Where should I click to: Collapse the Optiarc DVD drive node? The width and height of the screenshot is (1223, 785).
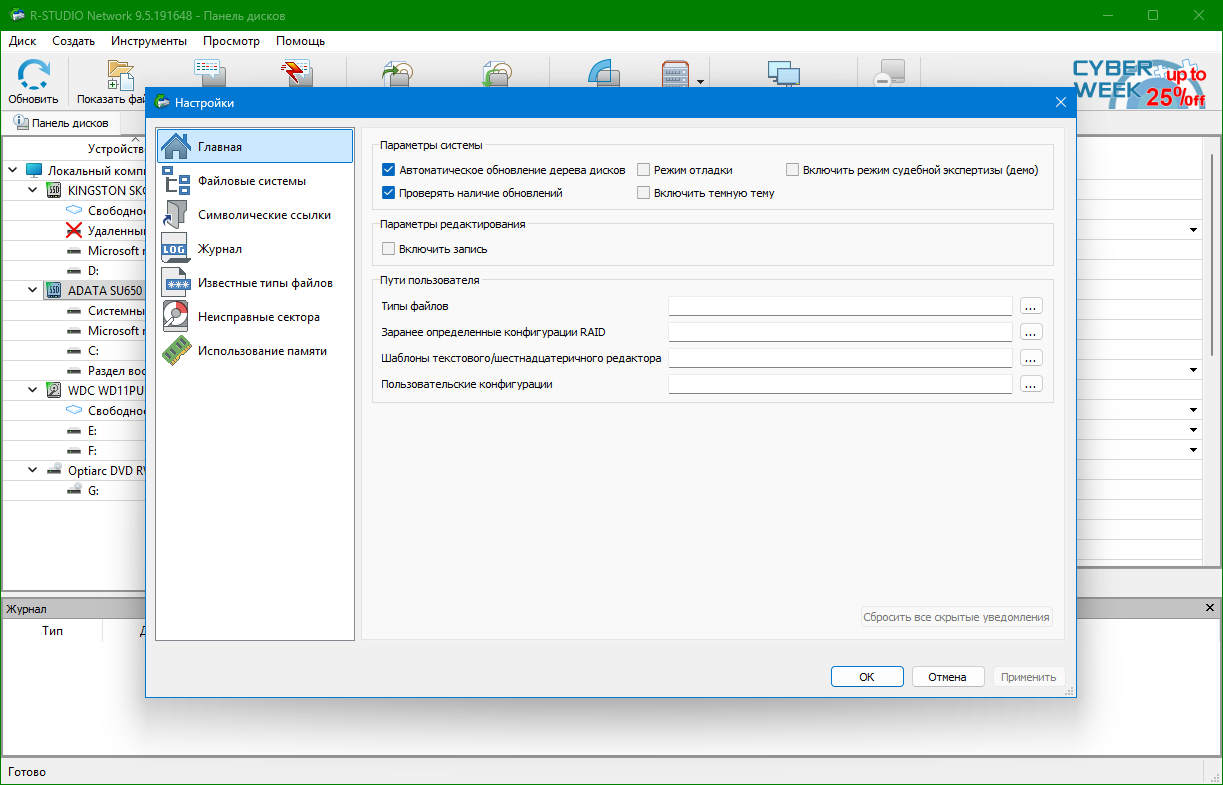coord(33,470)
